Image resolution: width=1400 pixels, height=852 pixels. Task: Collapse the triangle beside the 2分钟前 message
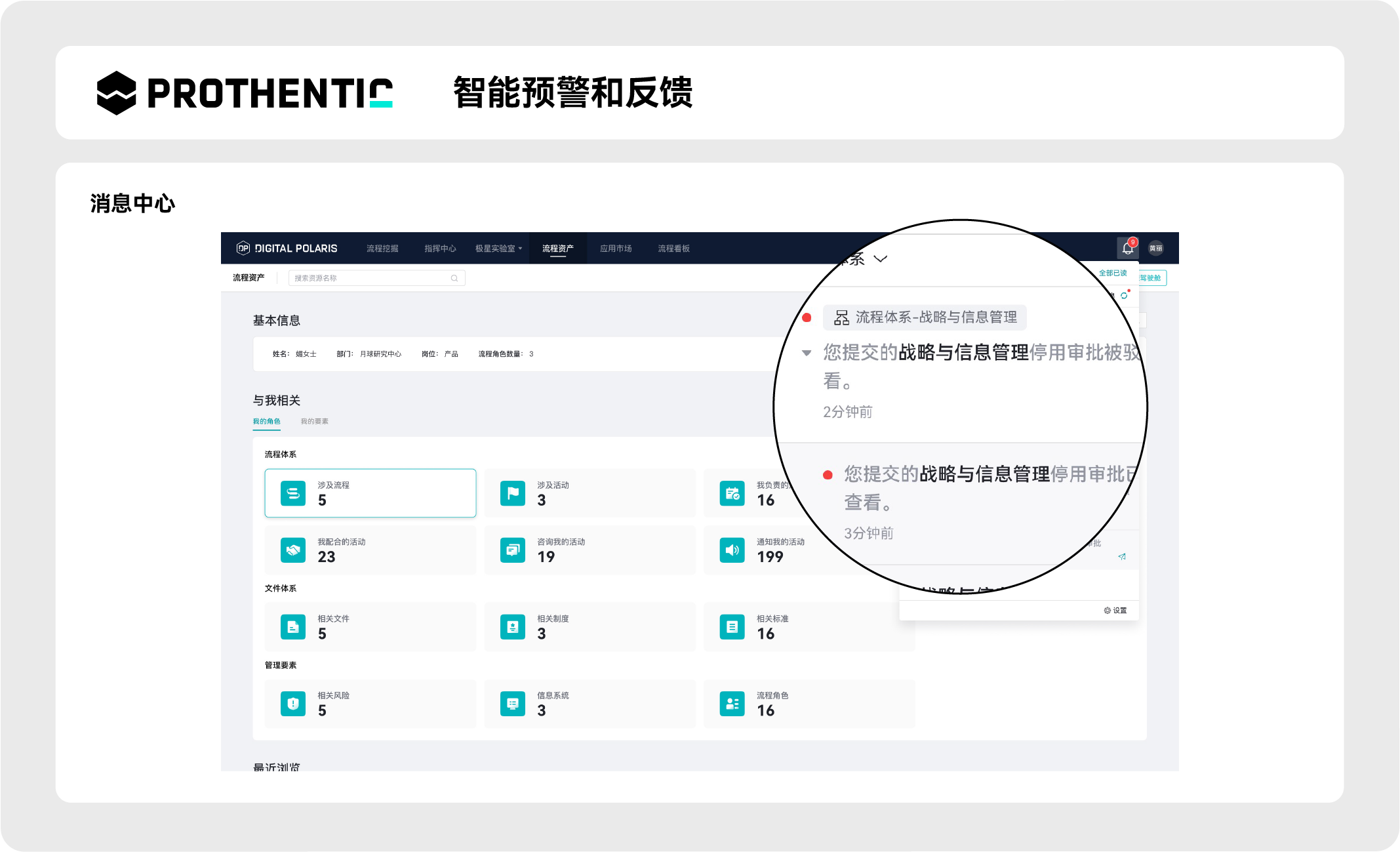807,353
